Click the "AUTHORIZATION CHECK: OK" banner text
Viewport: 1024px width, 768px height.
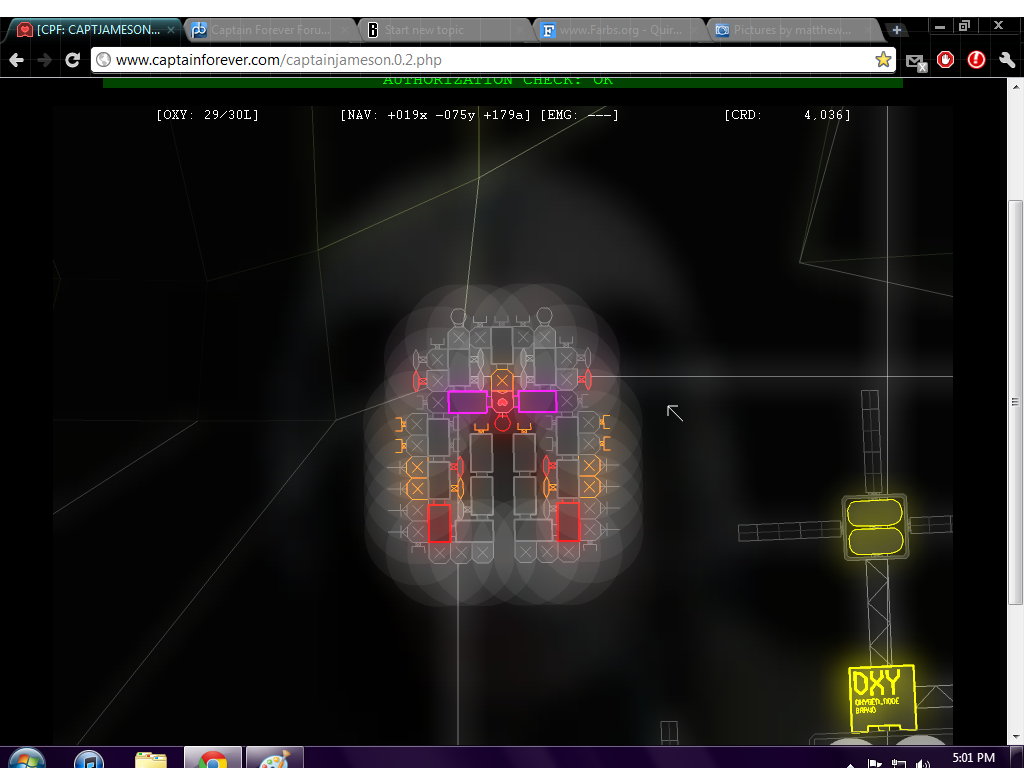tap(498, 81)
